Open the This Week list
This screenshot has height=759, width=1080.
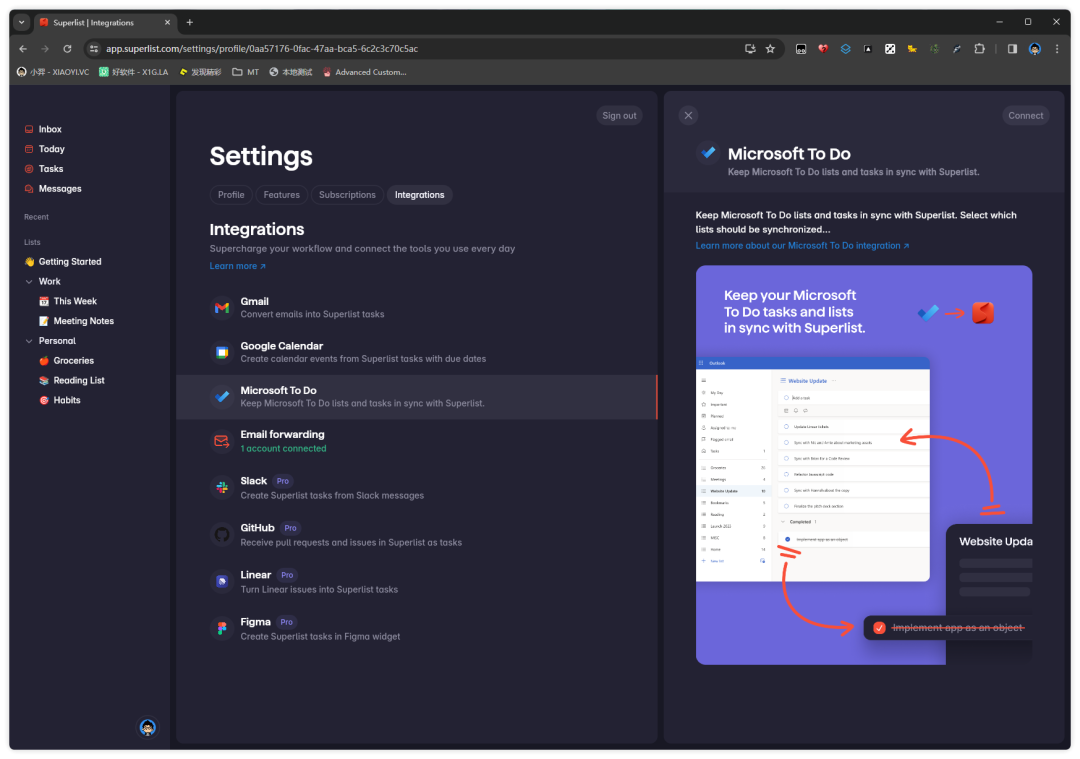pyautogui.click(x=68, y=301)
